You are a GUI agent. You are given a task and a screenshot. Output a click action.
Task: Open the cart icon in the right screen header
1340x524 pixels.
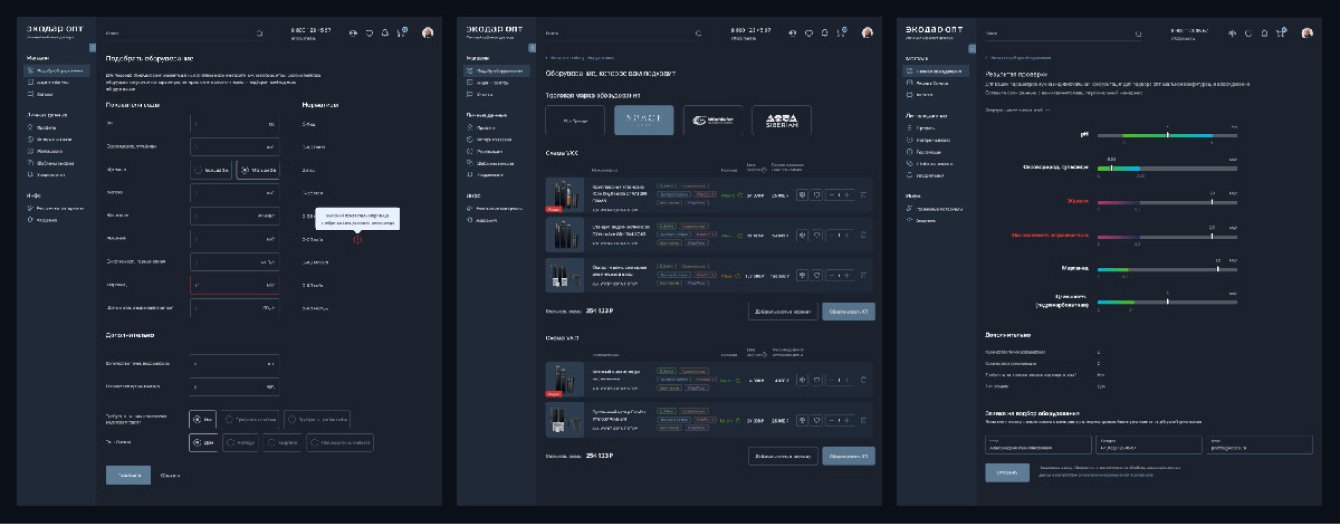pyautogui.click(x=1281, y=33)
